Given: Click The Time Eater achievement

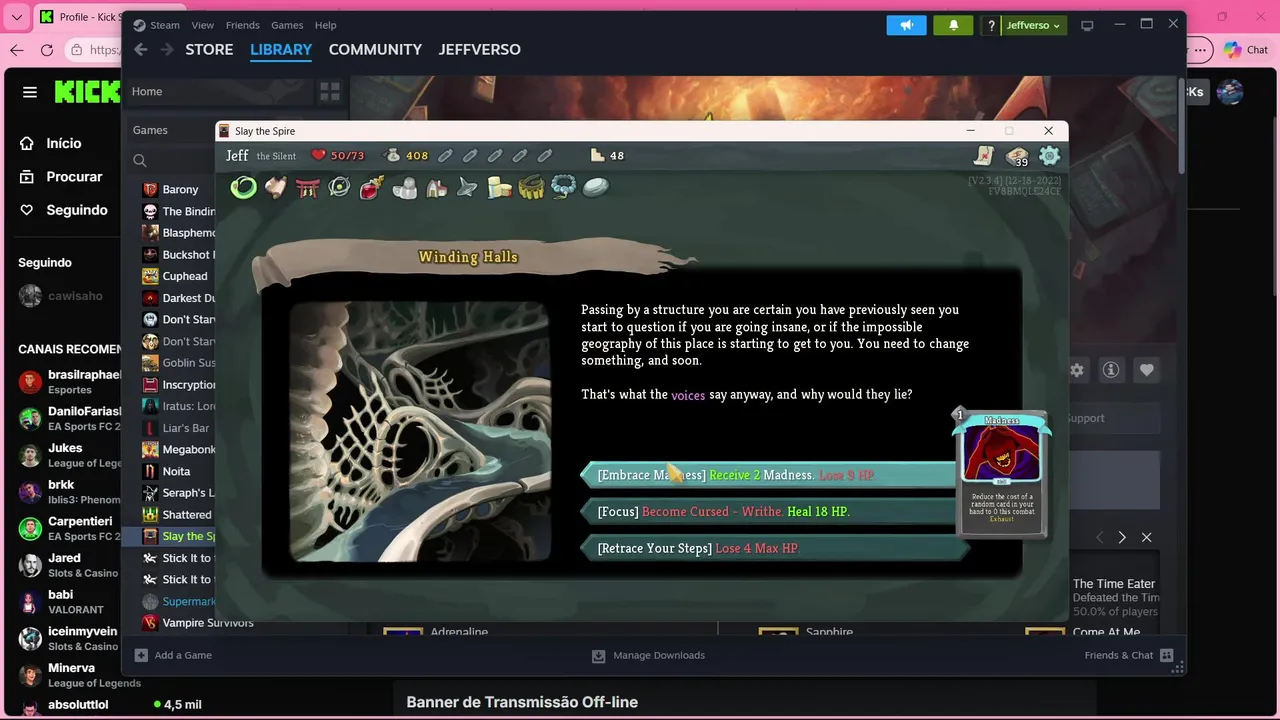Looking at the screenshot, I should (1115, 597).
